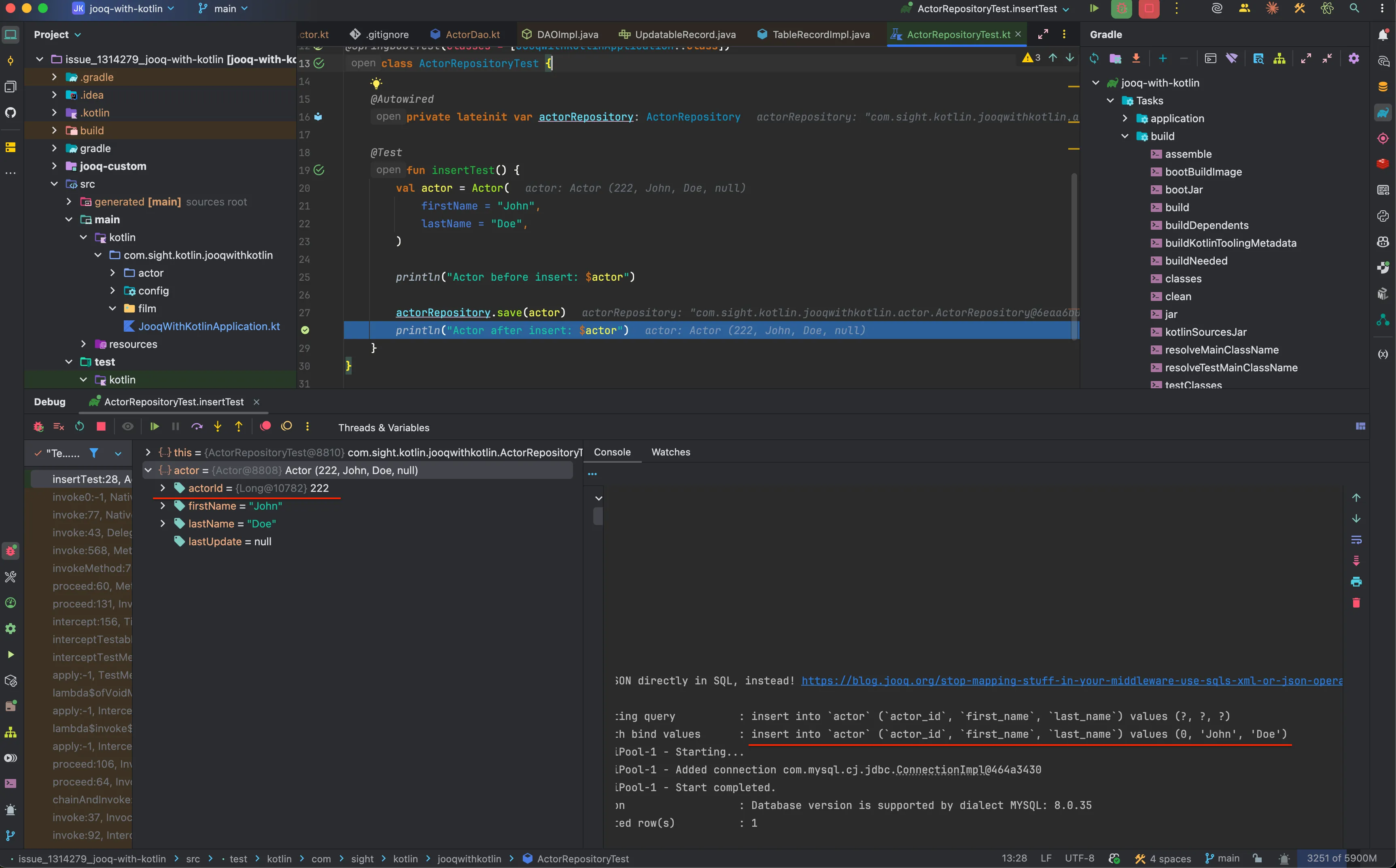Click run gutter icon on line 19
Viewport: 1396px width, 868px height.
click(x=319, y=171)
